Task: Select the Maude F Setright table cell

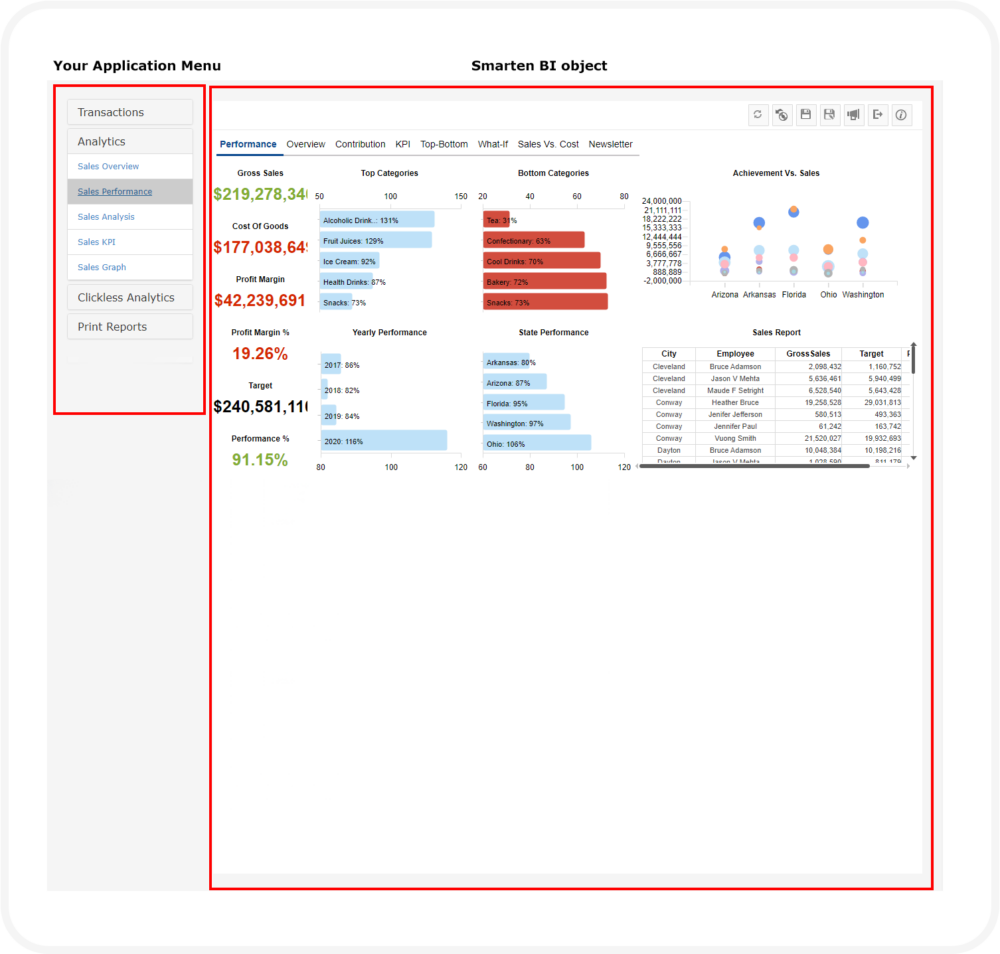Action: pyautogui.click(x=735, y=390)
